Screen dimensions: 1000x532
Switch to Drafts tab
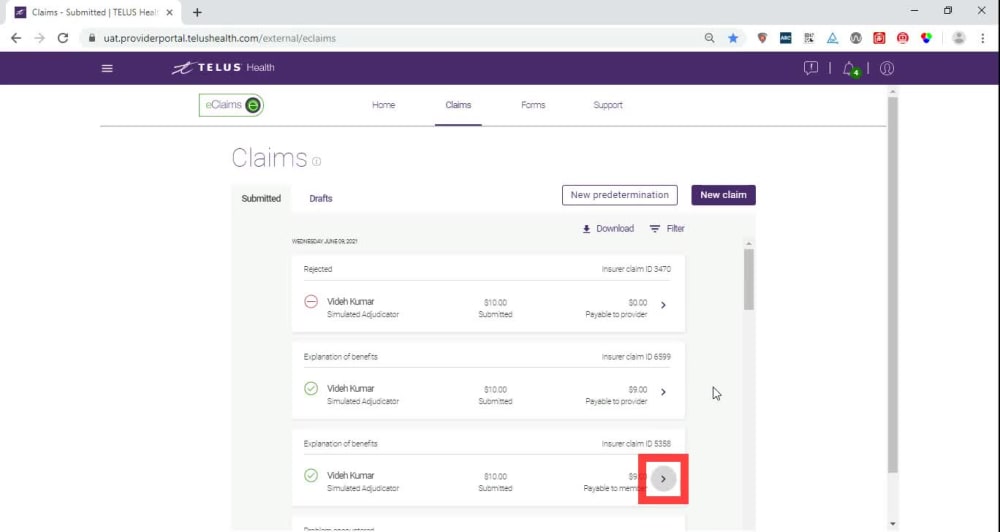coord(321,198)
